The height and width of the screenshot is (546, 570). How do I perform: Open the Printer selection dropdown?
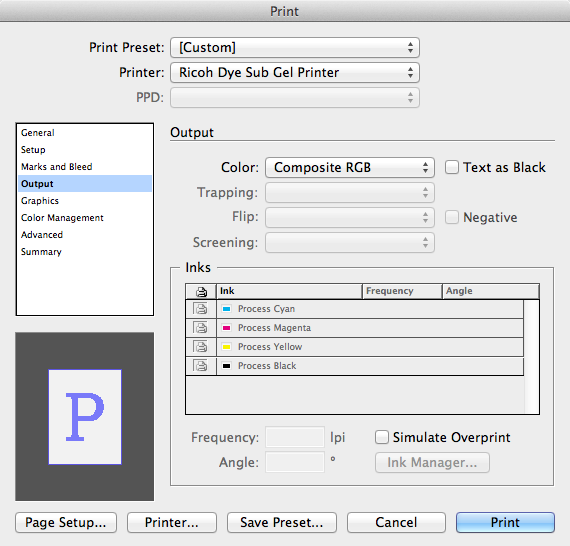pyautogui.click(x=295, y=72)
